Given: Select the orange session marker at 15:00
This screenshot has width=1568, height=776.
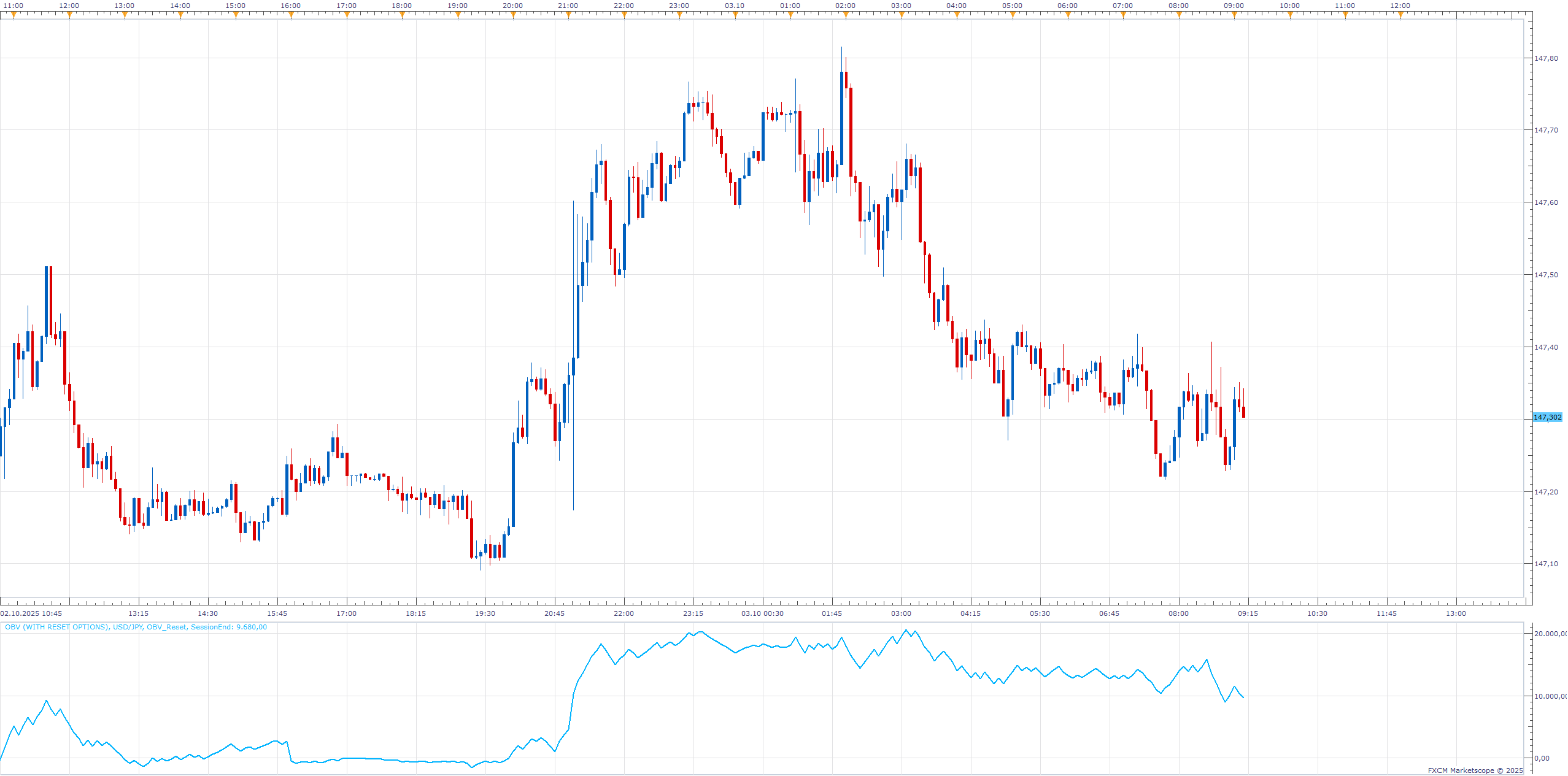Looking at the screenshot, I should (x=236, y=15).
